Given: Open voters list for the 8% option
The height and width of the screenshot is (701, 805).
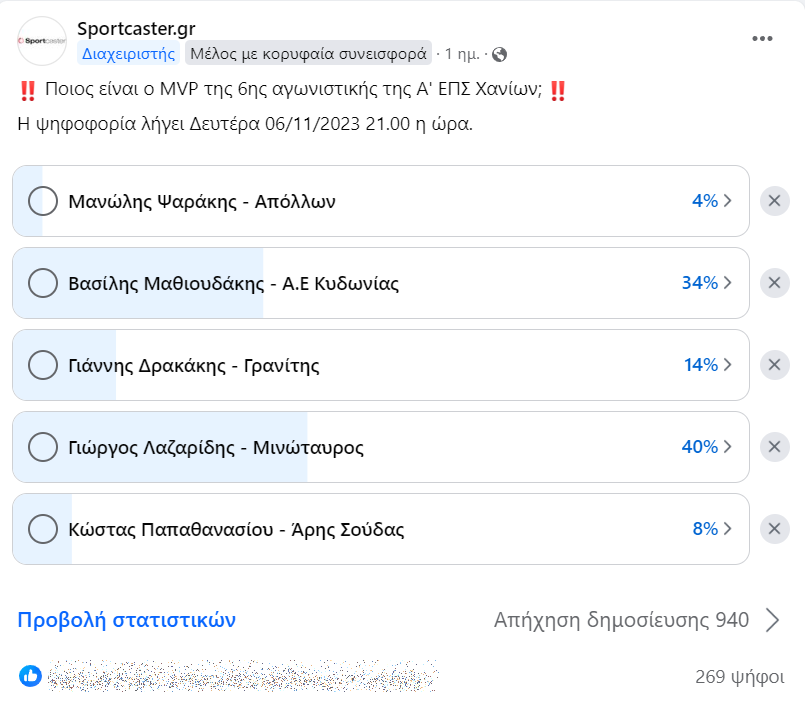Looking at the screenshot, I should [x=713, y=529].
